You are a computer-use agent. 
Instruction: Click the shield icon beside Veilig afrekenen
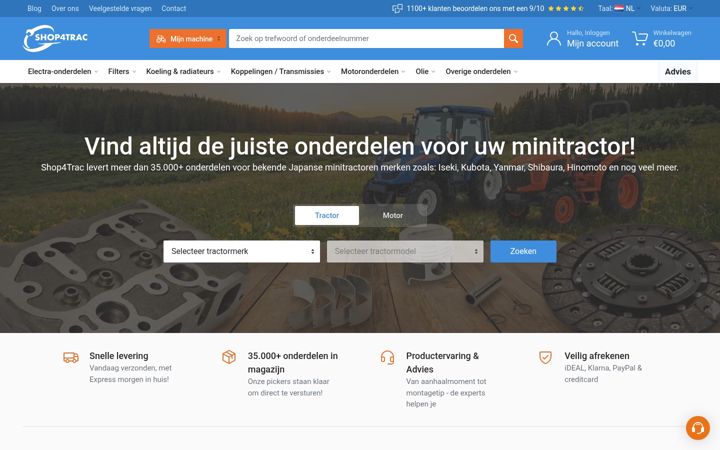click(545, 357)
